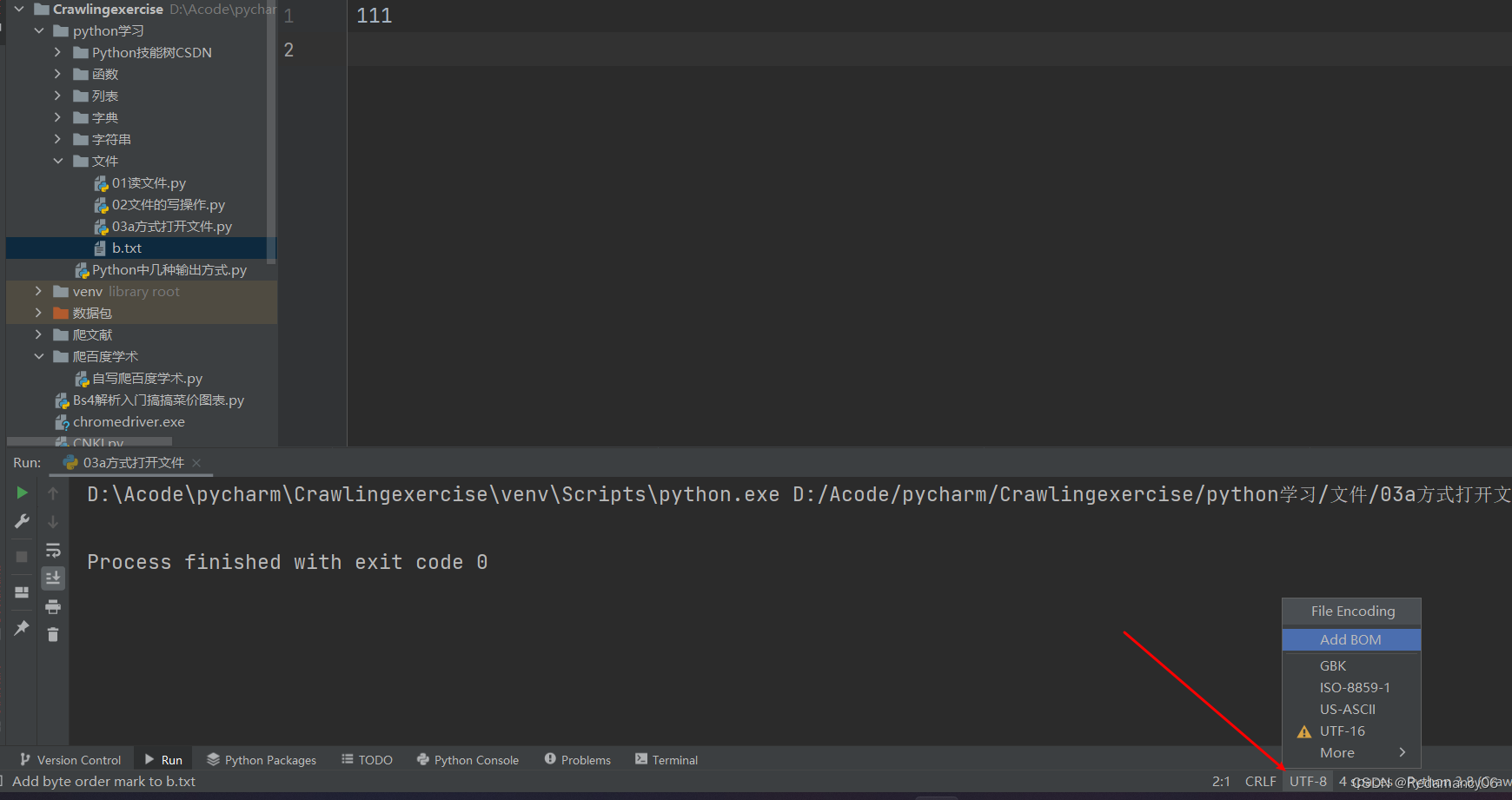Click the project tree vertical scrollbar

[272, 130]
